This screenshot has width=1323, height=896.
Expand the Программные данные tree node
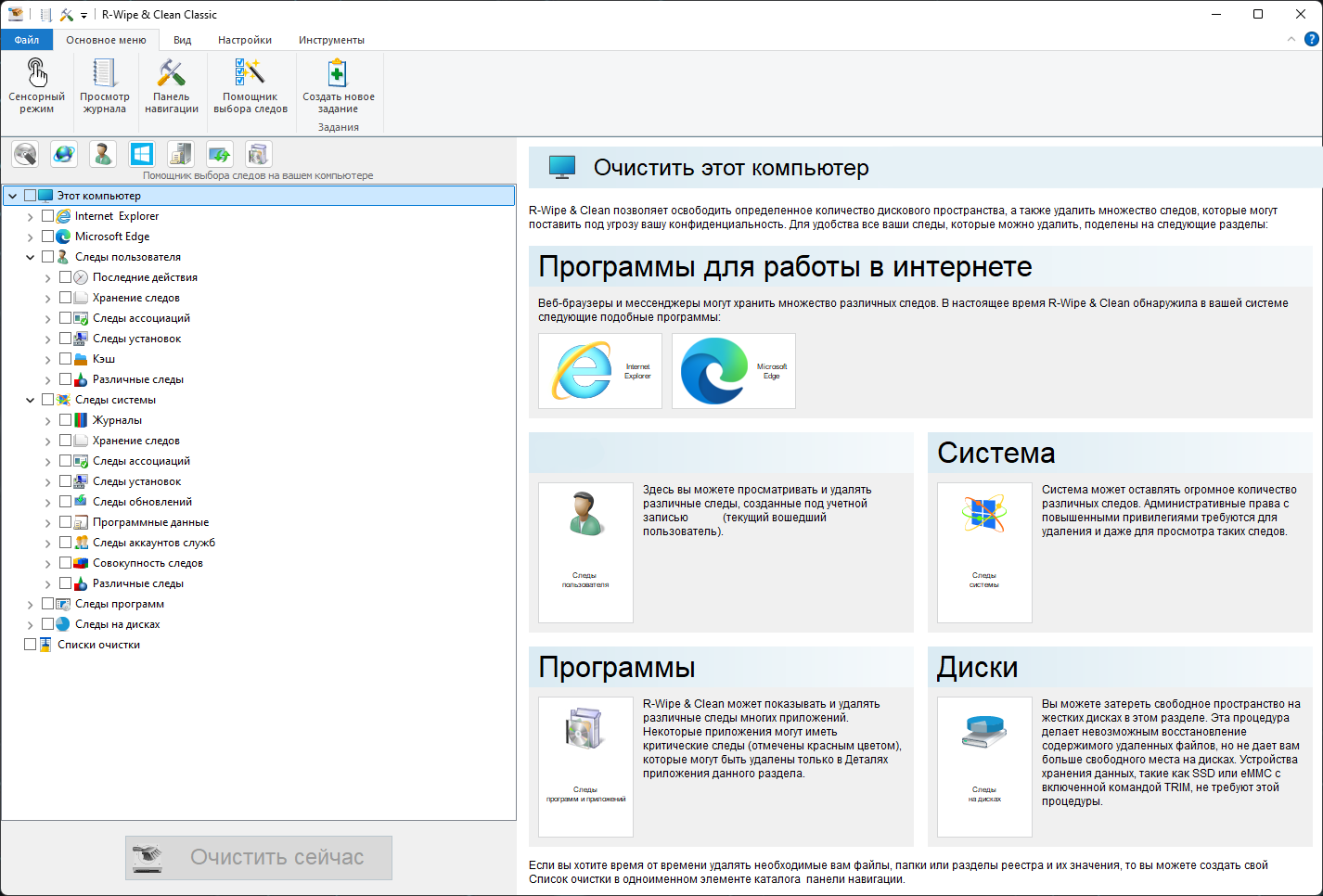(47, 522)
